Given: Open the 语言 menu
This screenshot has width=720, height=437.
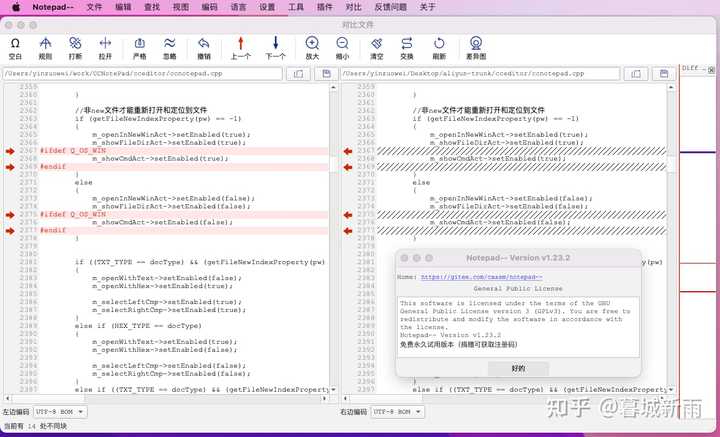Looking at the screenshot, I should [x=238, y=7].
